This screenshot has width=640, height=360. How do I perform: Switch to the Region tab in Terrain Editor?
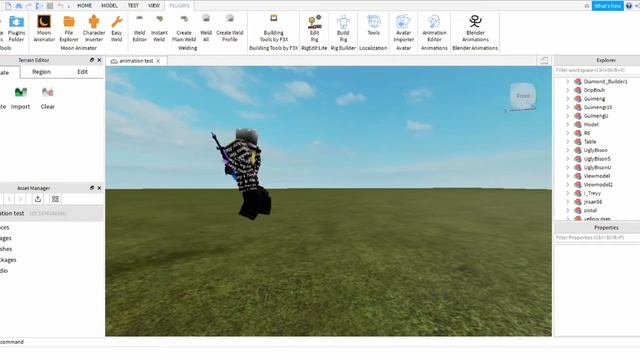[x=42, y=72]
